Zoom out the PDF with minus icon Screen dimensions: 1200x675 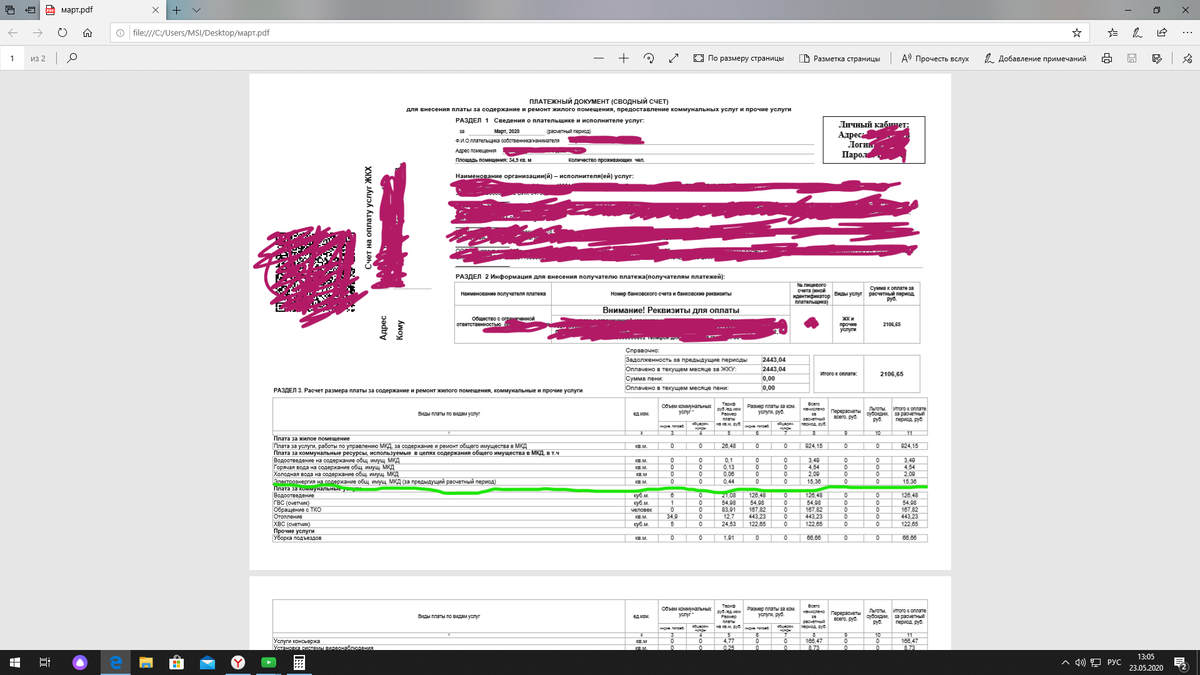(x=598, y=59)
